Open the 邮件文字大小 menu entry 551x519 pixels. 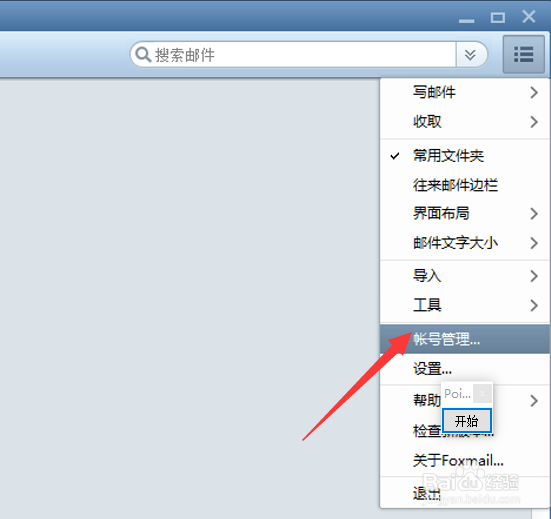point(465,243)
